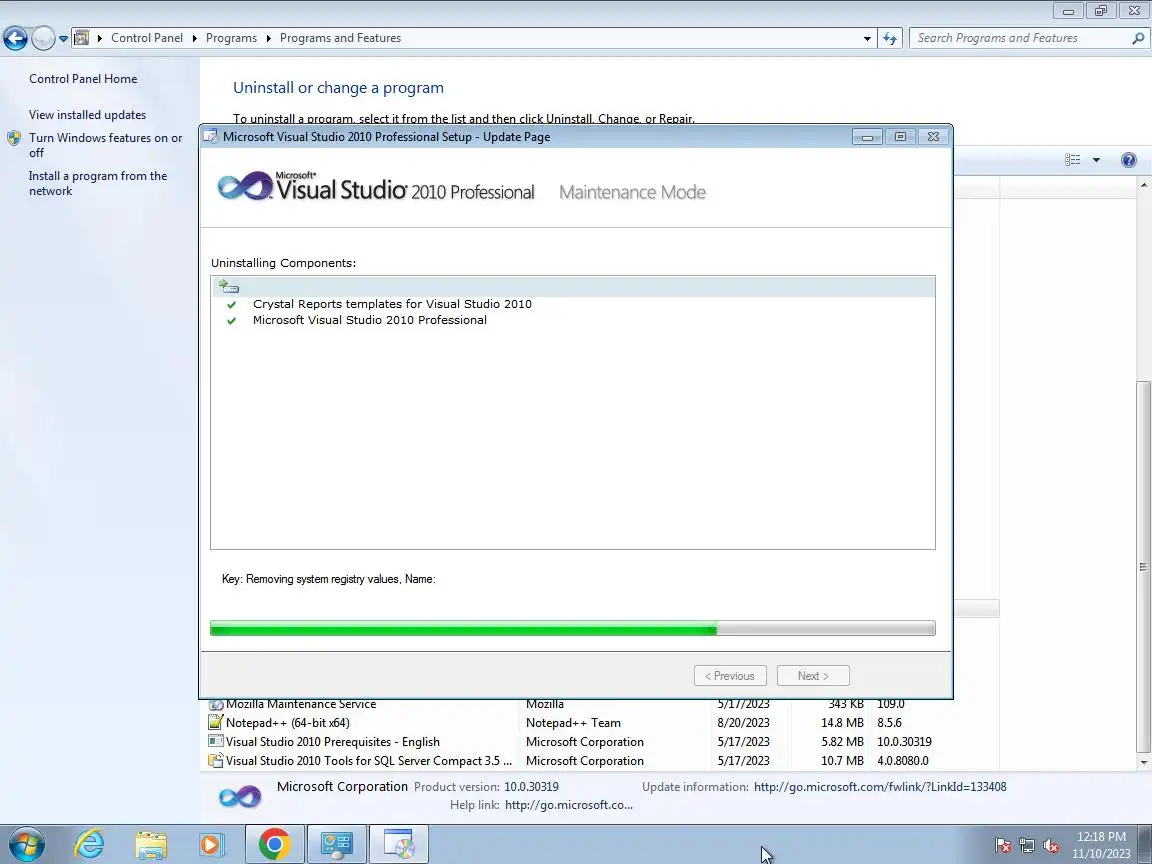Click the Visual Studio infinity logo
The width and height of the screenshot is (1152, 864).
coord(245,186)
